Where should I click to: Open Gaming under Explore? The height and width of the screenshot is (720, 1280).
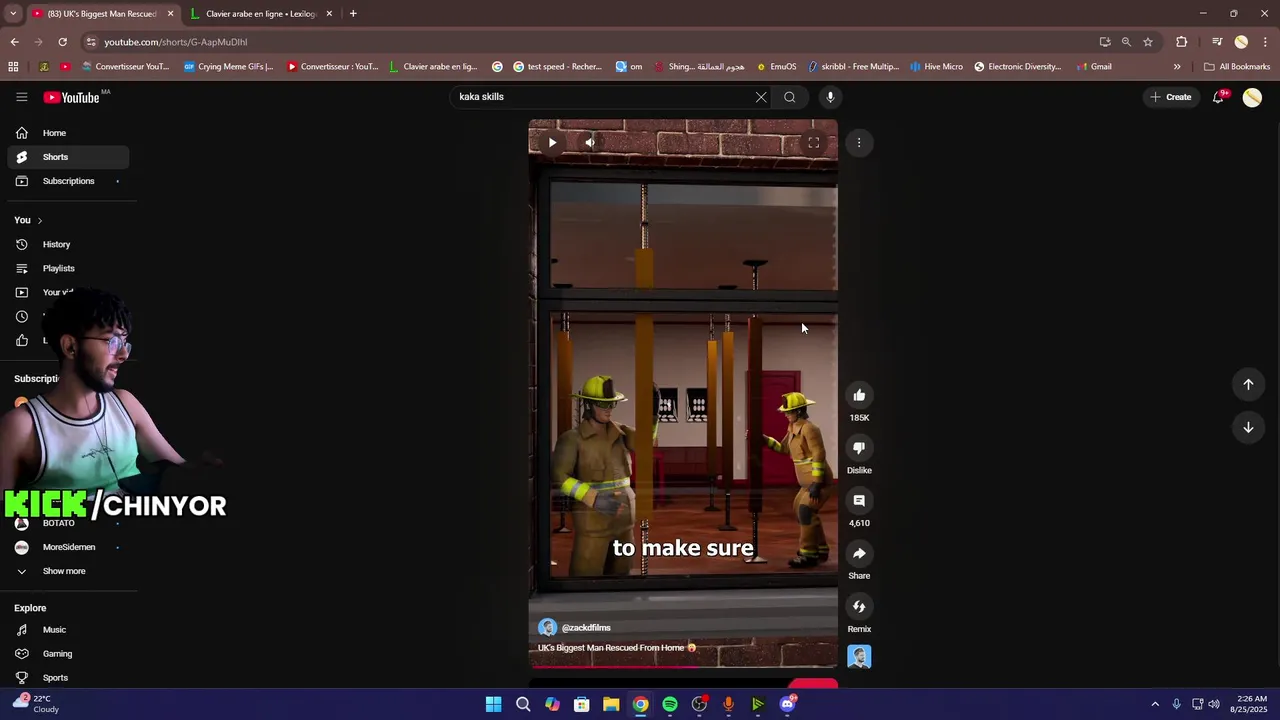(x=68, y=654)
